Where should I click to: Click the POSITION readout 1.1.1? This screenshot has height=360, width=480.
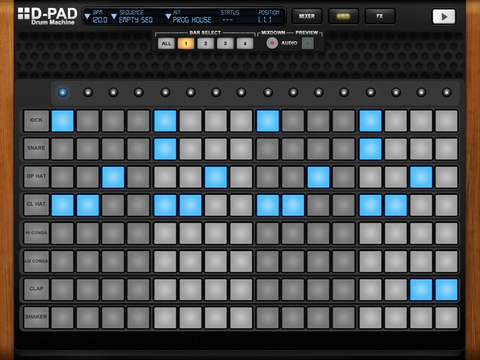265,20
